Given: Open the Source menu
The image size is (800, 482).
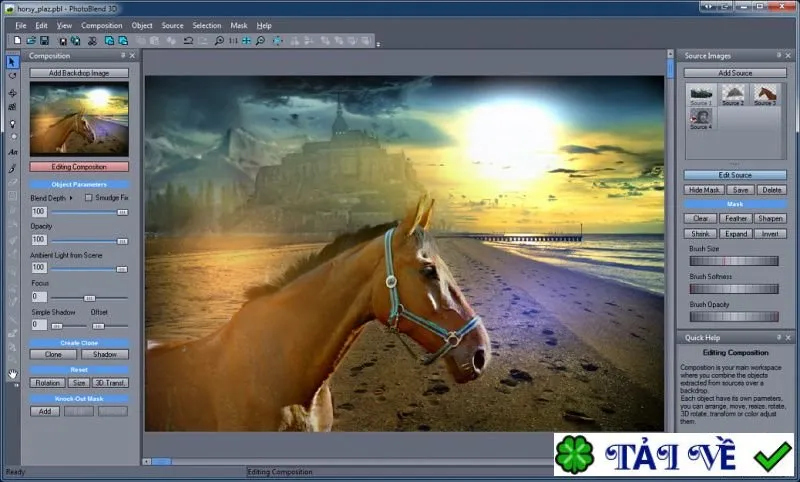Looking at the screenshot, I should tap(172, 26).
